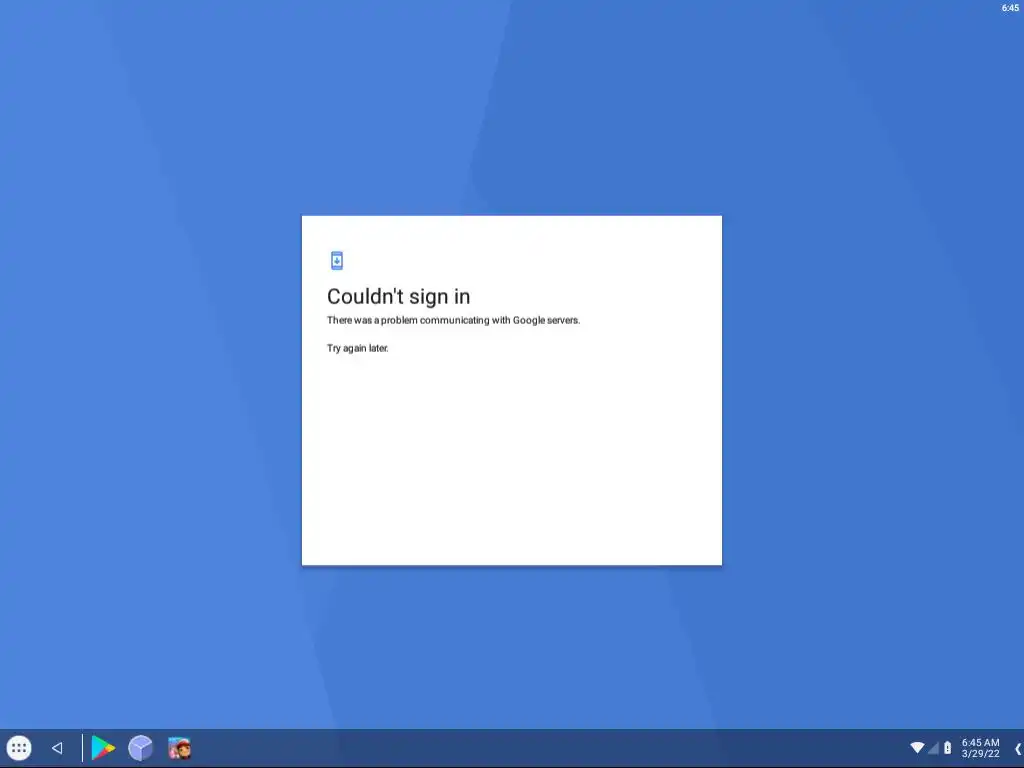Click the "Try again later." text
1024x768 pixels.
[357, 348]
